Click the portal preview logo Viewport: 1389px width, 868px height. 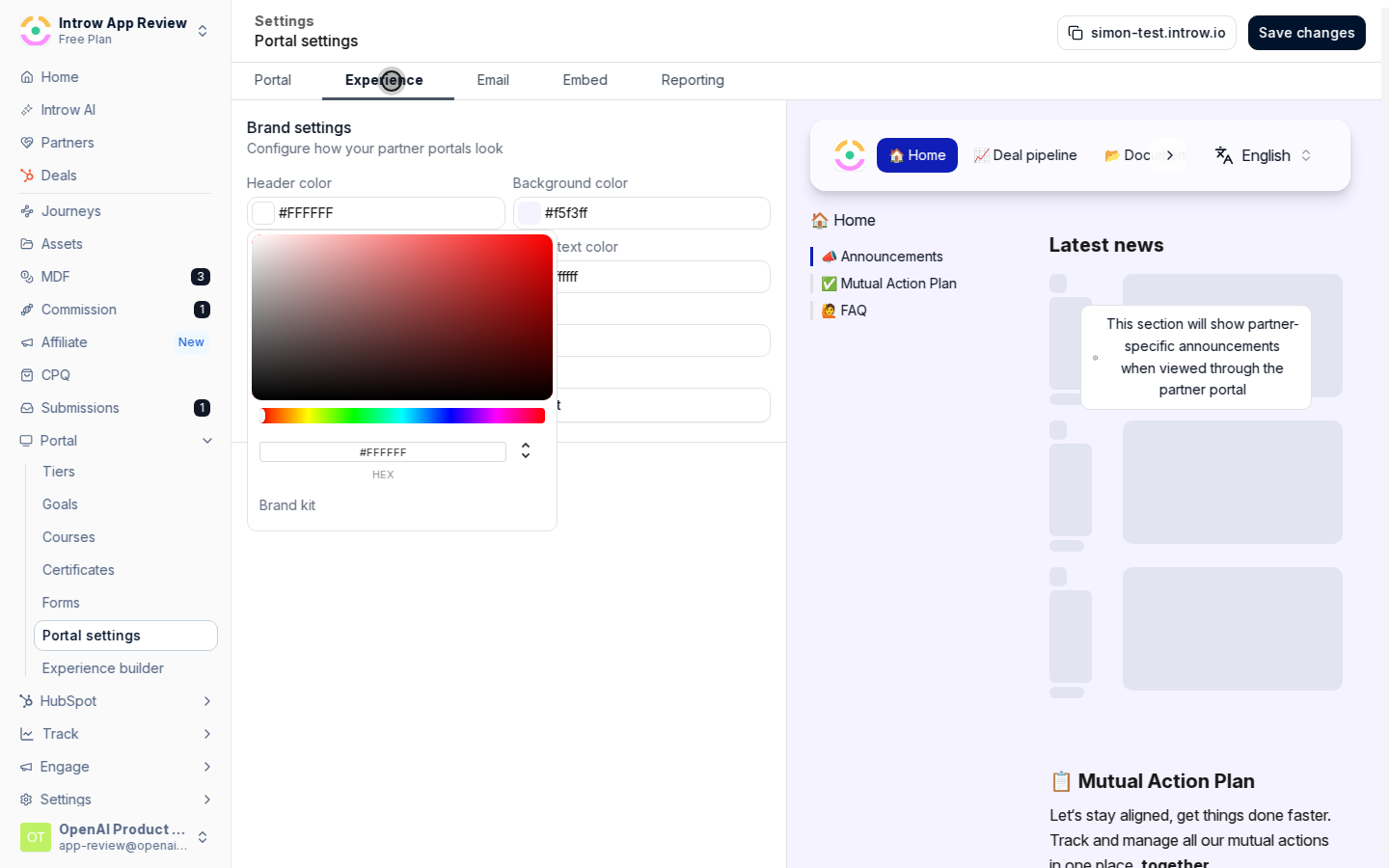coord(850,155)
